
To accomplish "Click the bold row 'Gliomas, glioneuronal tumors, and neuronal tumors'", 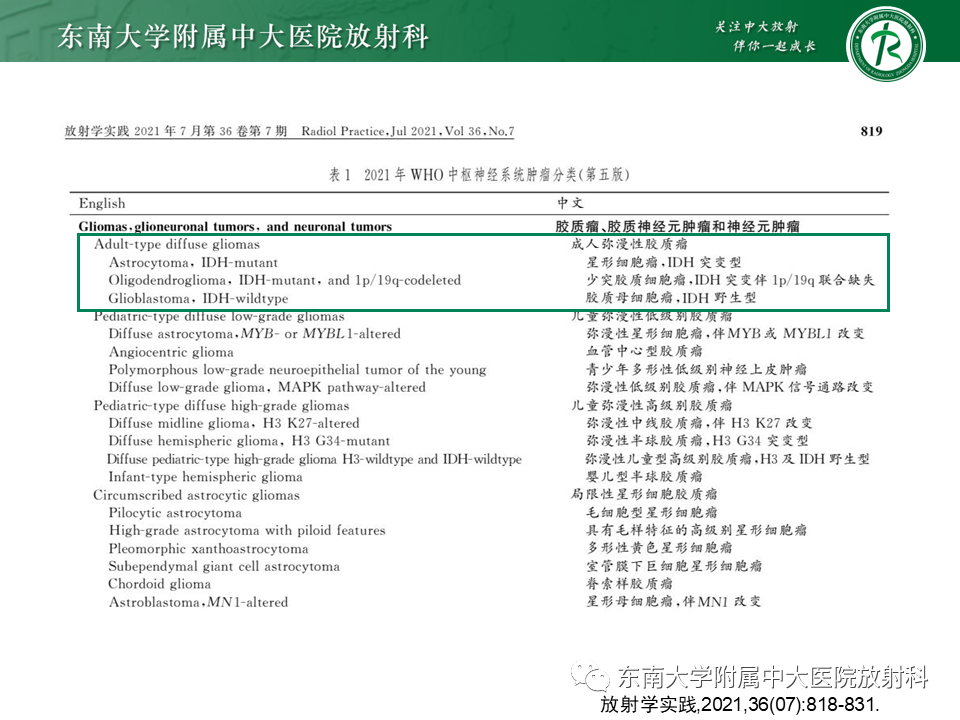I will pyautogui.click(x=235, y=227).
